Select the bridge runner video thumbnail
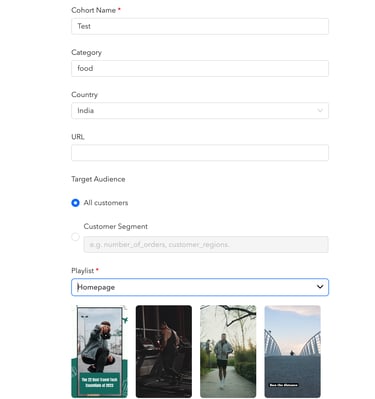375x399 pixels. [292, 351]
